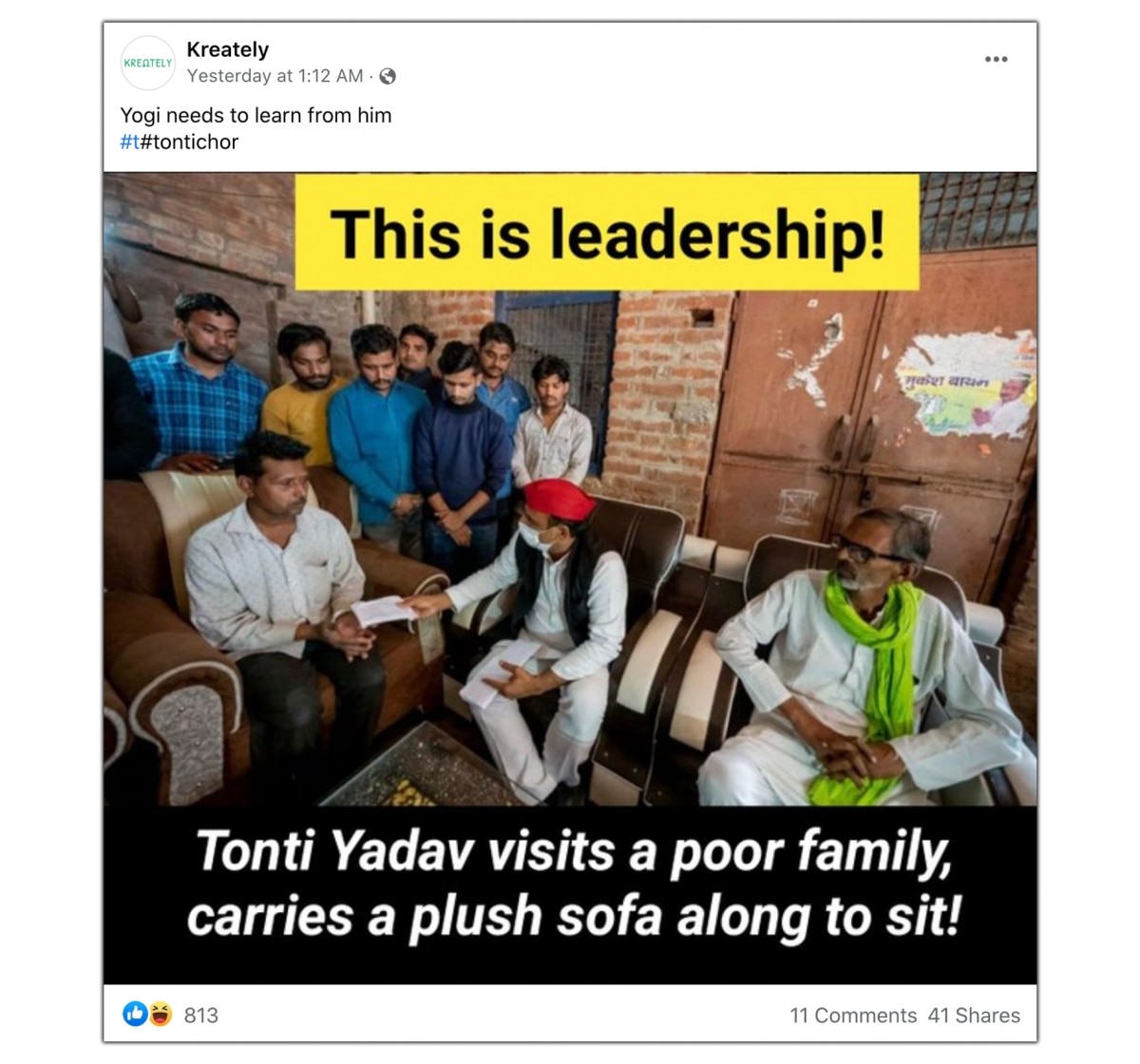The image size is (1140, 1064).
Task: Click the torn poster on the brown door
Action: point(967,385)
